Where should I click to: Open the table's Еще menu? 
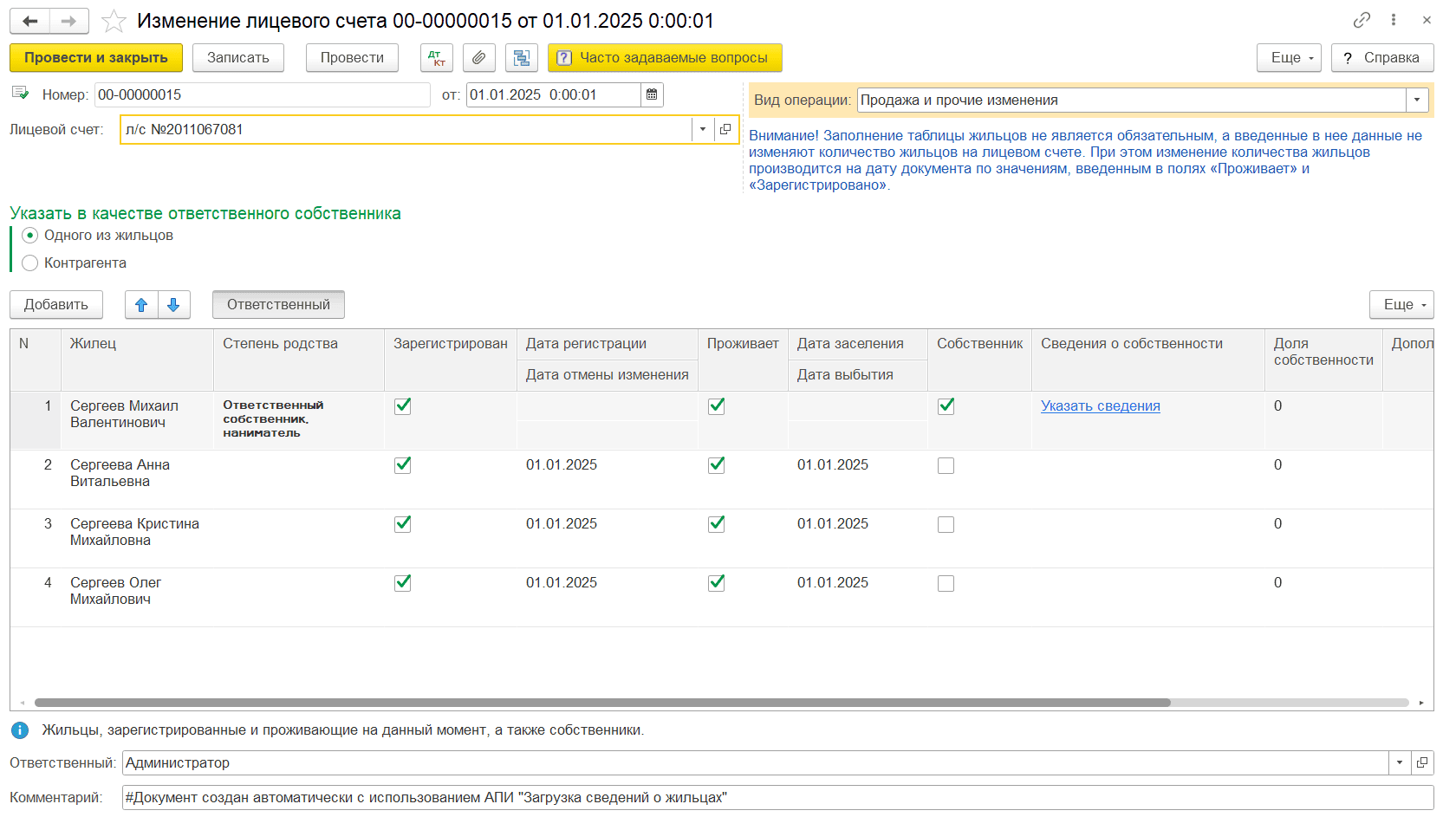pyautogui.click(x=1401, y=305)
